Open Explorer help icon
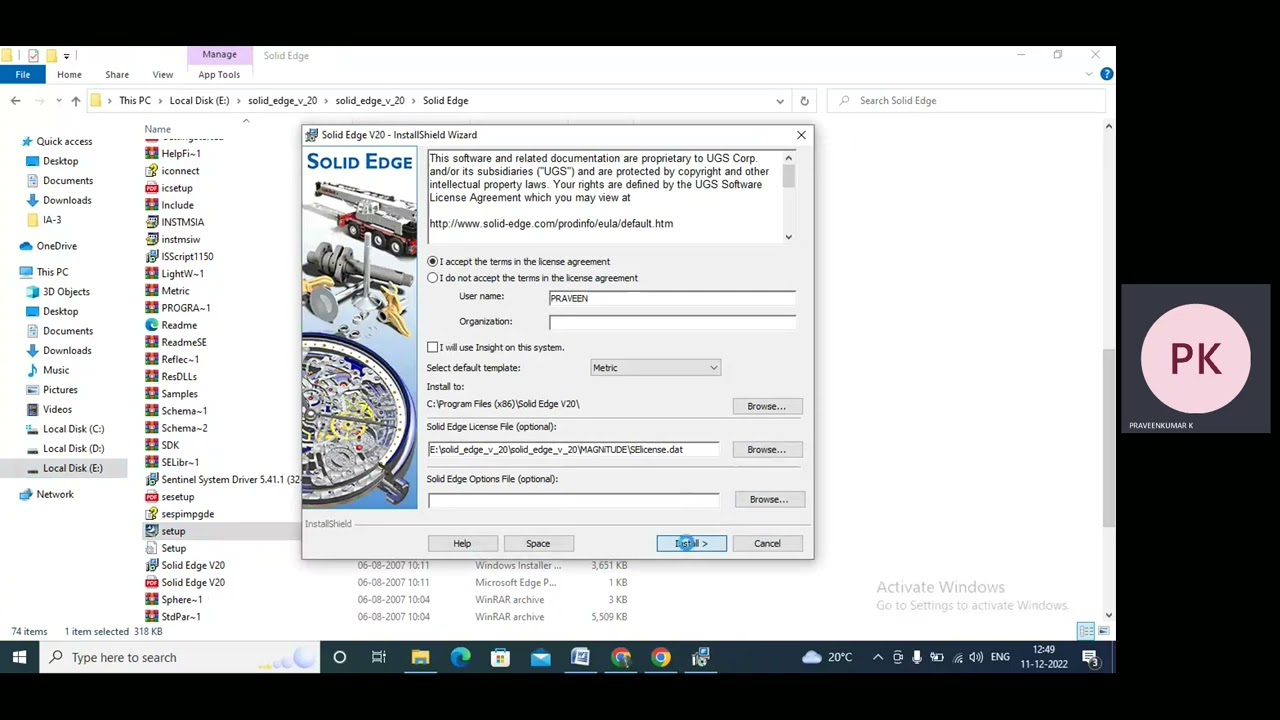 pyautogui.click(x=1107, y=74)
